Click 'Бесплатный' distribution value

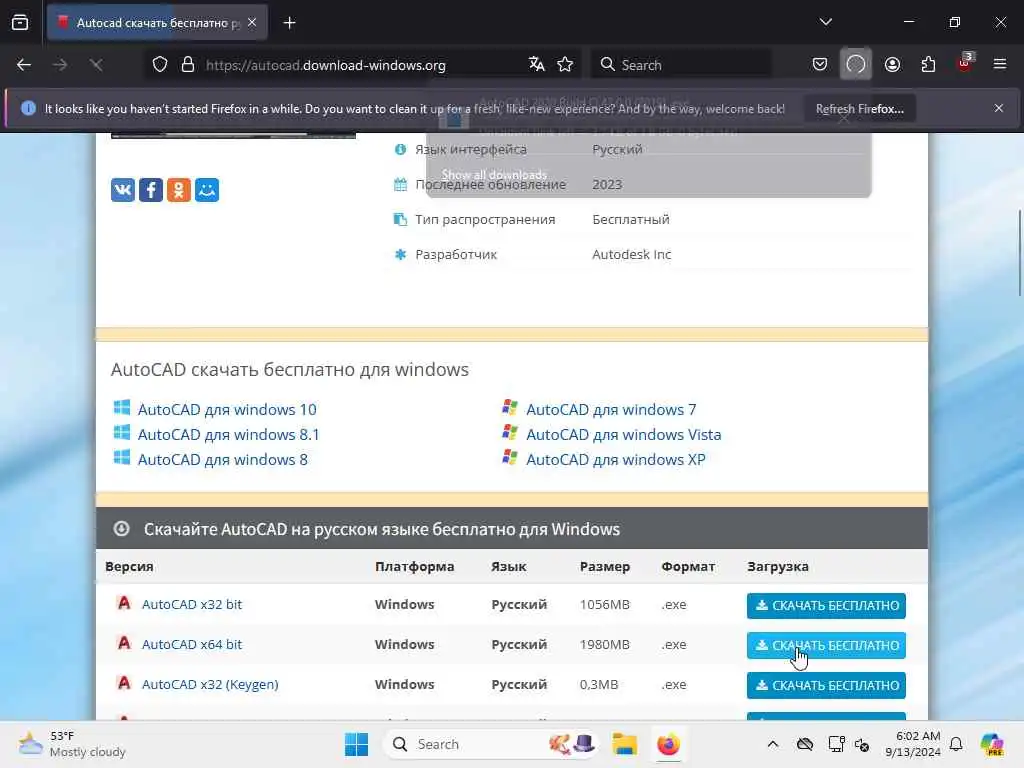click(x=631, y=219)
